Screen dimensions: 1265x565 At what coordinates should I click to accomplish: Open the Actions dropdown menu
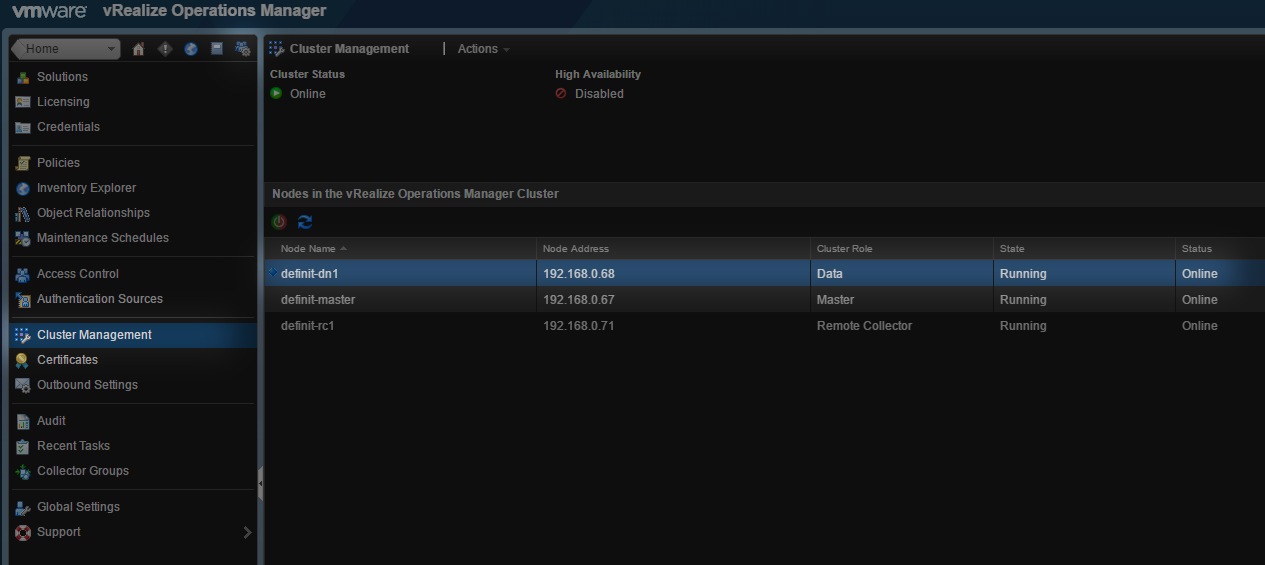coord(483,49)
